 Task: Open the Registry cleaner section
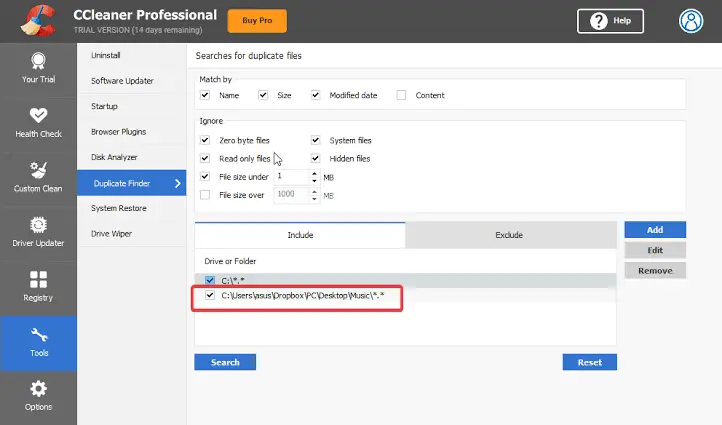coord(38,287)
